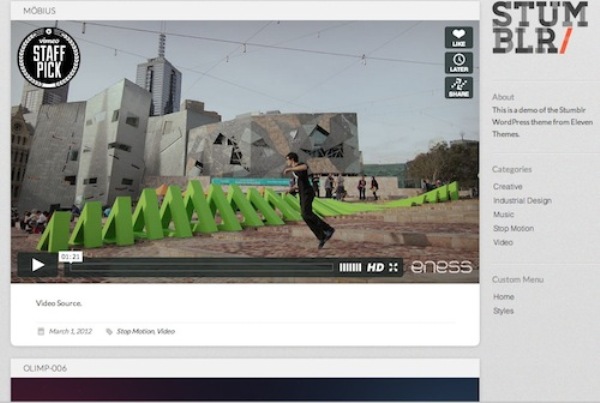
Task: Browse the Stop Motion category in the sidebar
Action: (x=513, y=228)
